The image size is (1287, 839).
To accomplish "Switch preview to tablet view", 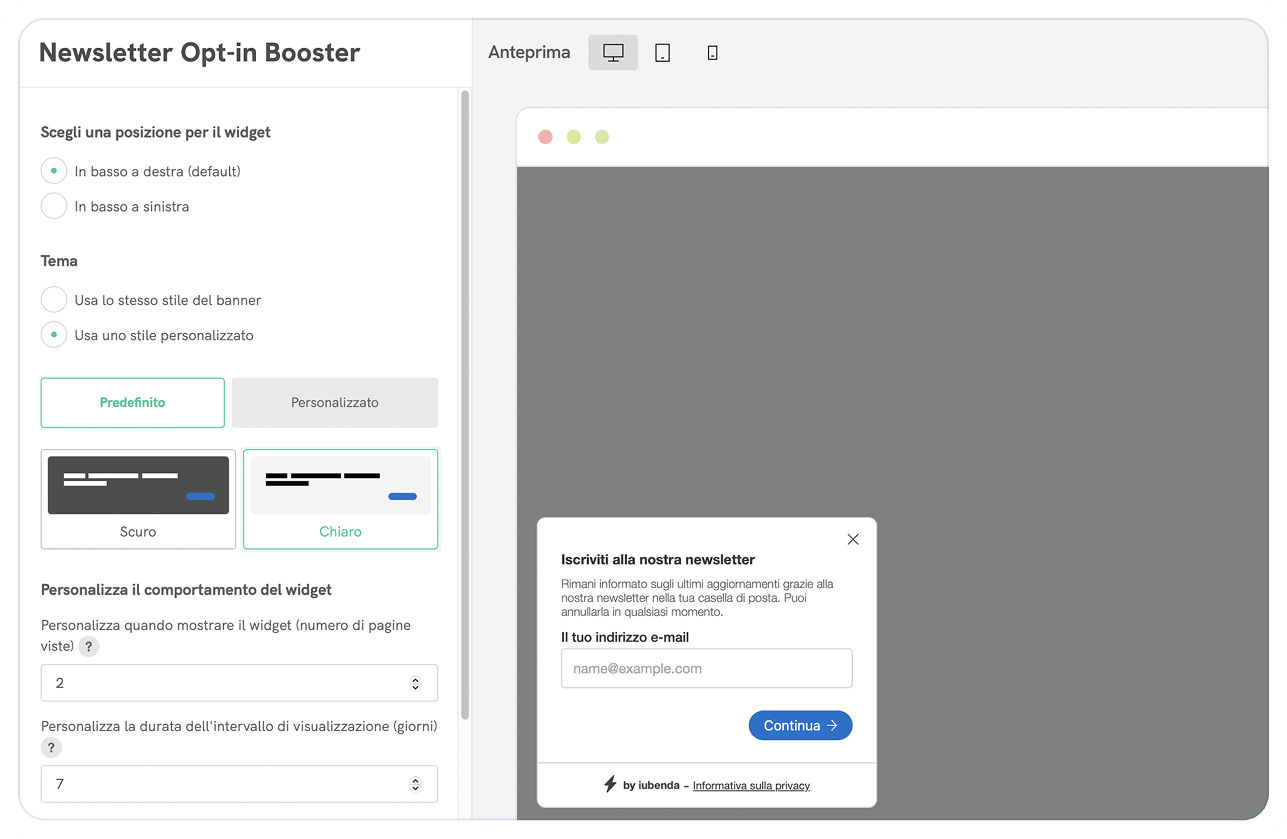I will click(662, 53).
